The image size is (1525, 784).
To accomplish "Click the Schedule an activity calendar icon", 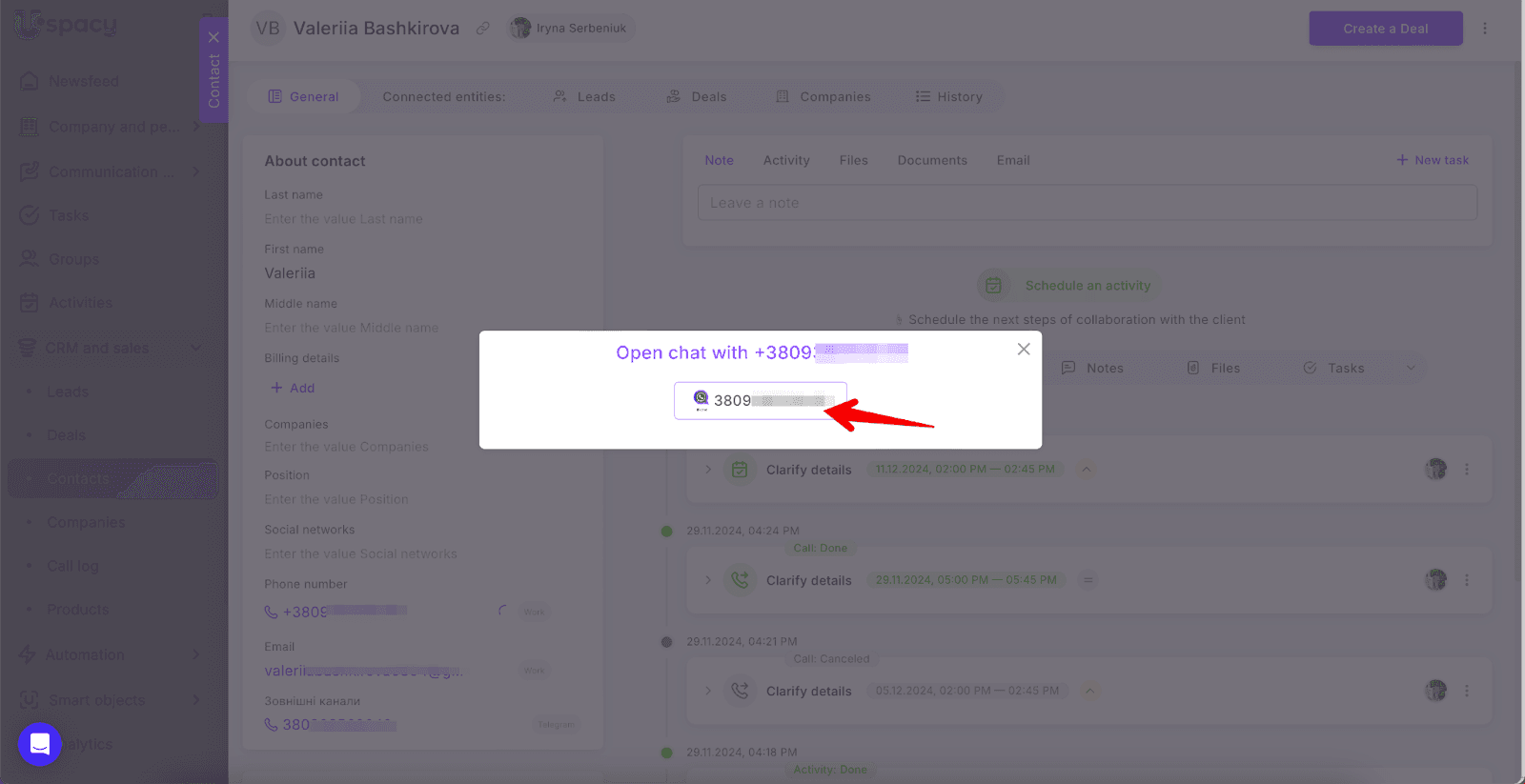I will [993, 286].
